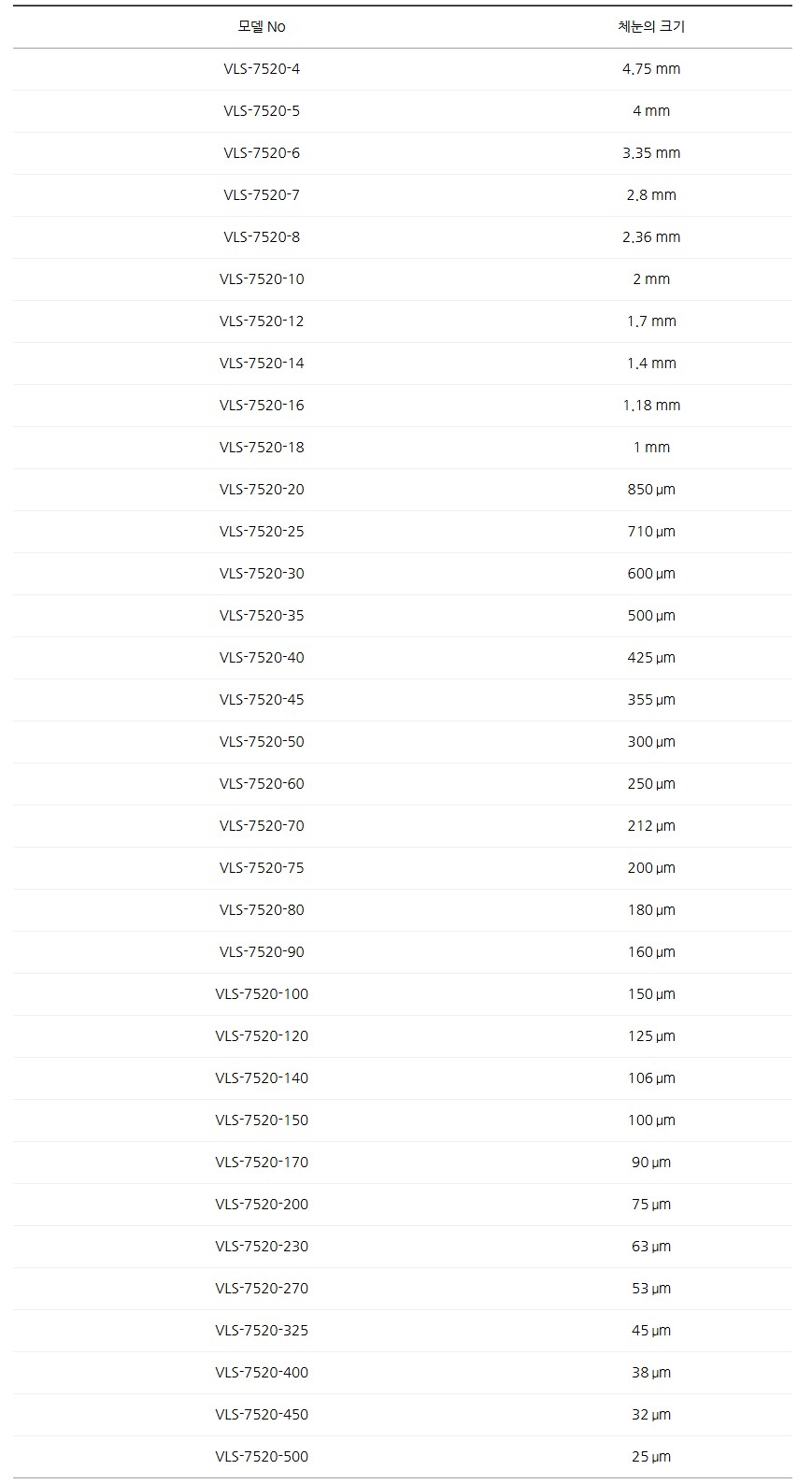Select the VLS-7520-16 model row
This screenshot has width=812, height=1484.
(x=262, y=406)
